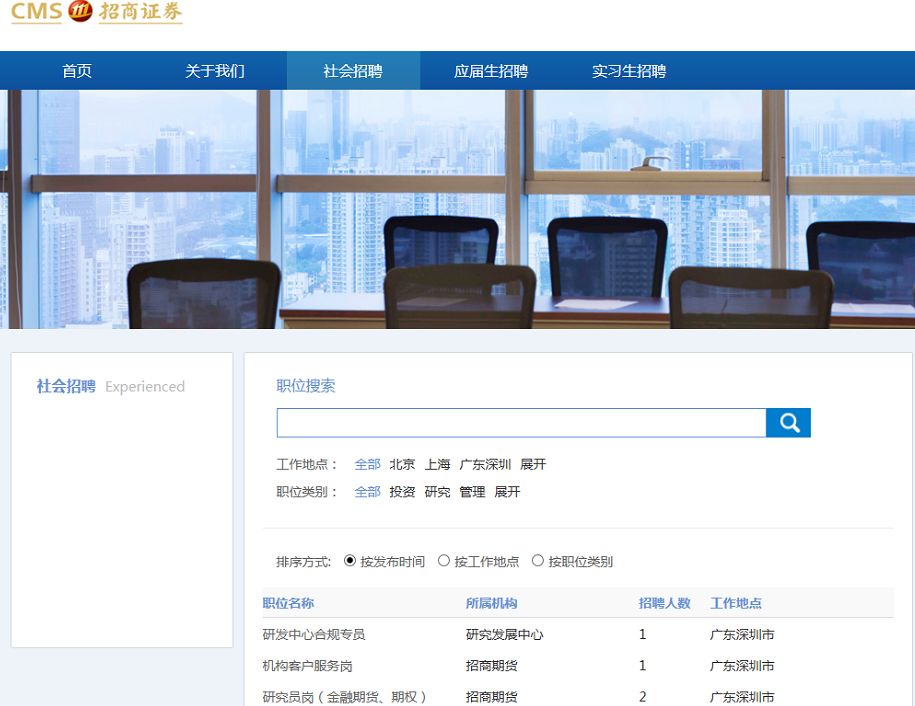
Task: Select the 社会招聘 nav tab
Action: 353,71
